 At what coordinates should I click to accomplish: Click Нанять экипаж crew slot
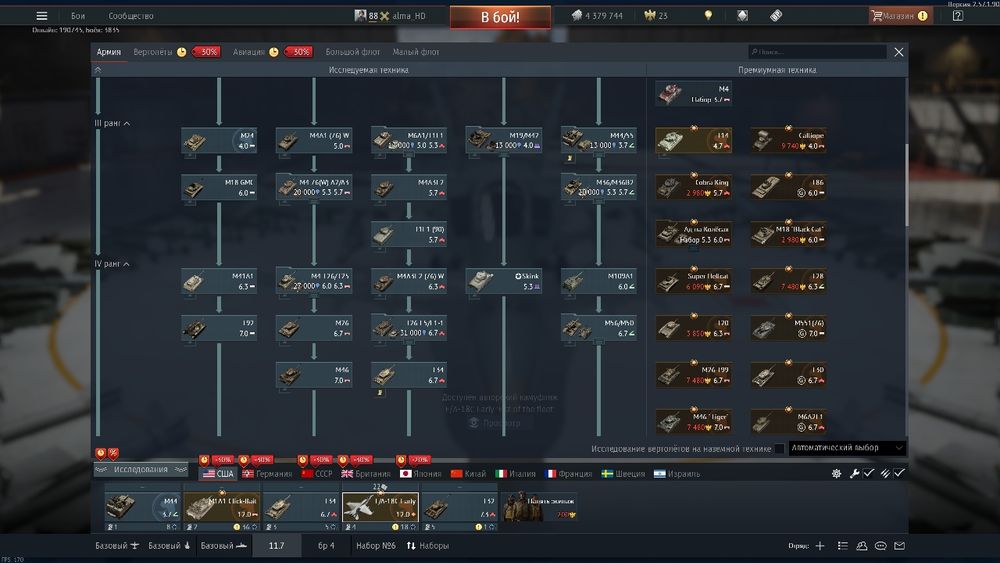click(x=540, y=507)
